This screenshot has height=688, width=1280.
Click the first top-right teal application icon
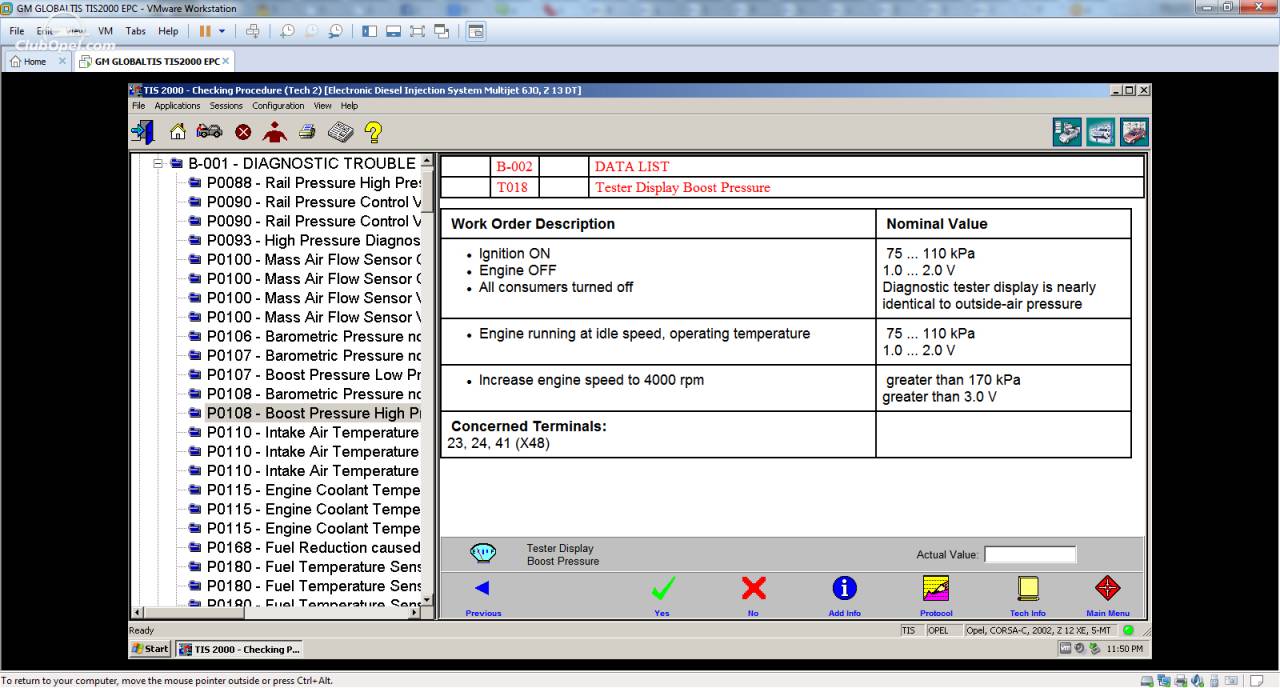[1067, 132]
